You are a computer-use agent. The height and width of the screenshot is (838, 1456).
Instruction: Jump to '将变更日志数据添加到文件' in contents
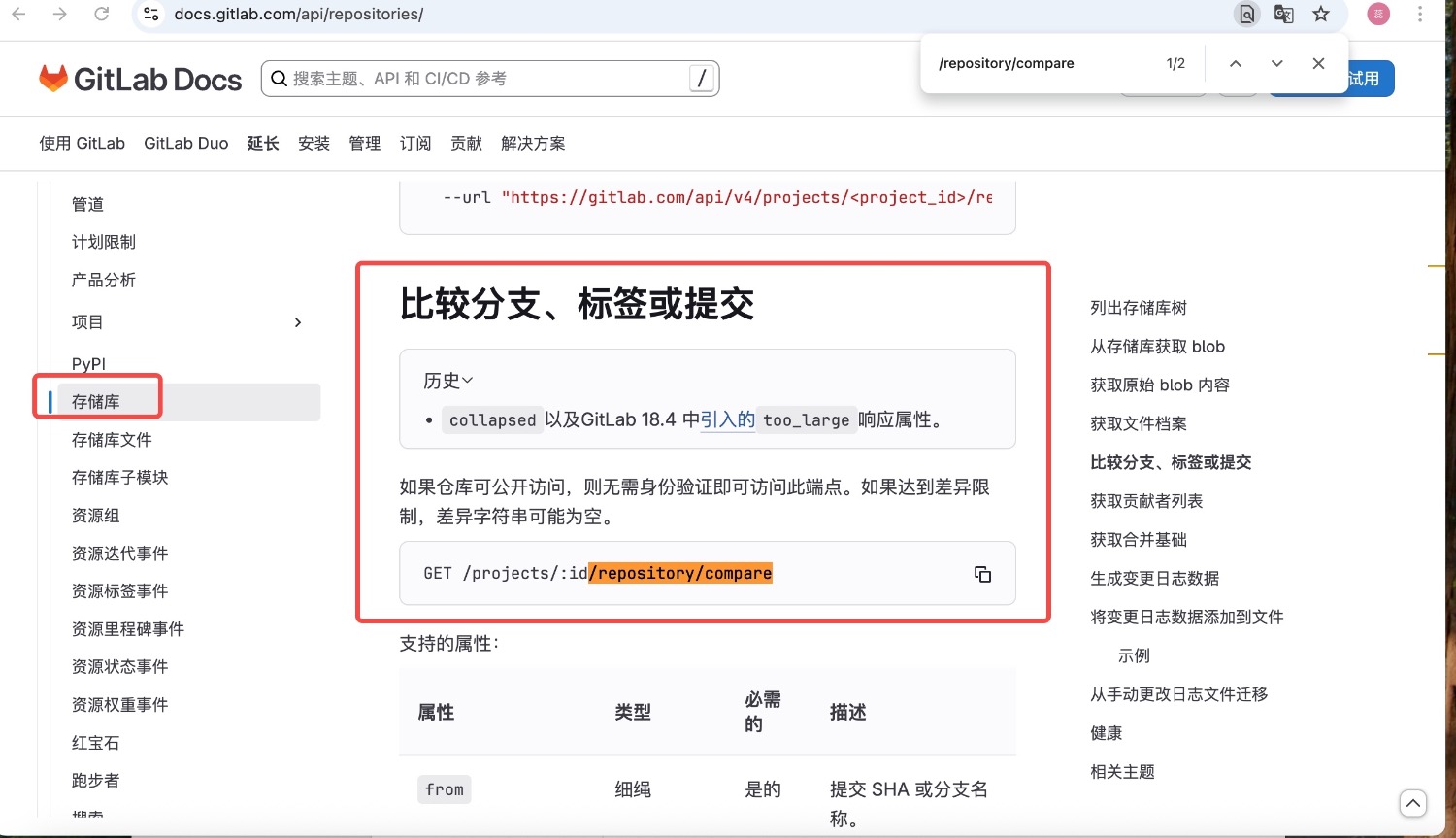tap(1187, 618)
